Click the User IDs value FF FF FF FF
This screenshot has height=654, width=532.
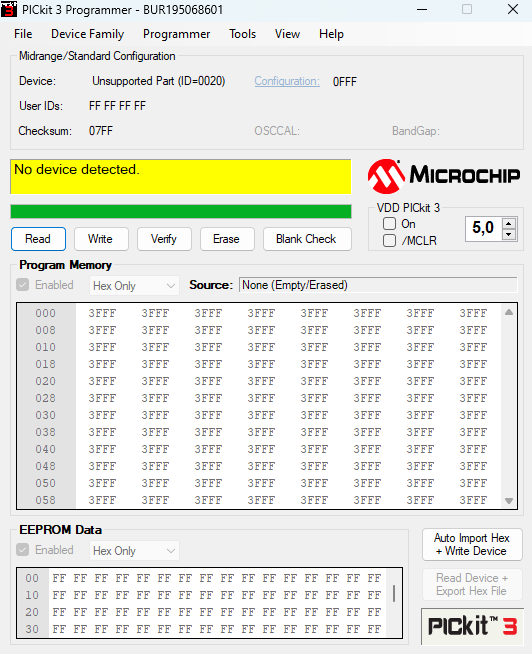coord(117,106)
